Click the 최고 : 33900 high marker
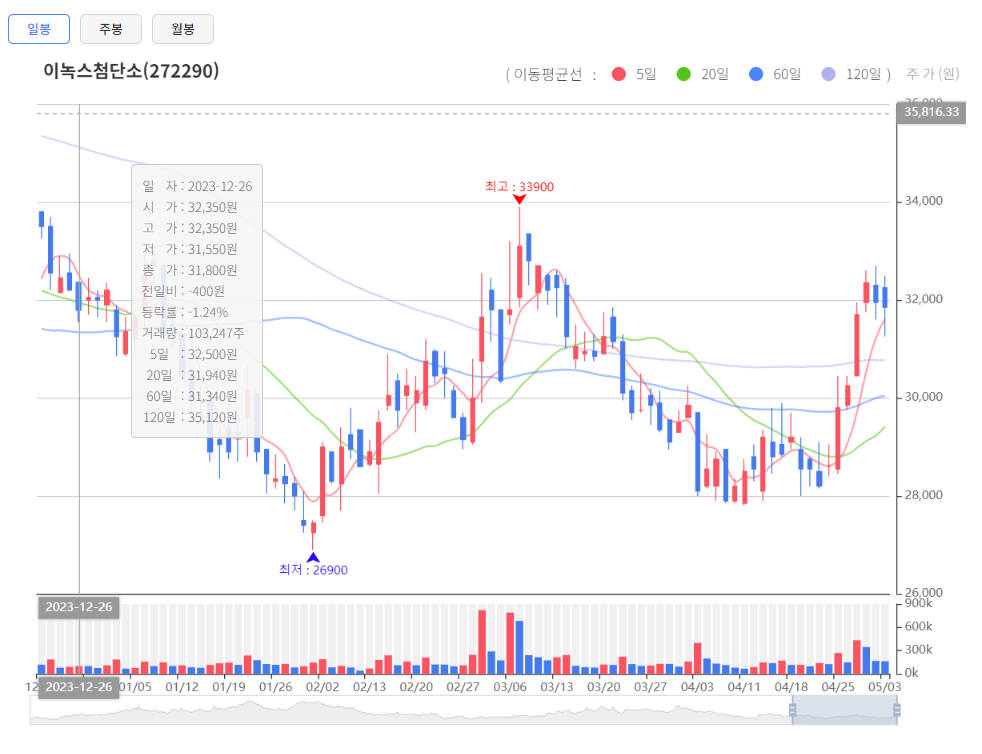 (x=519, y=187)
